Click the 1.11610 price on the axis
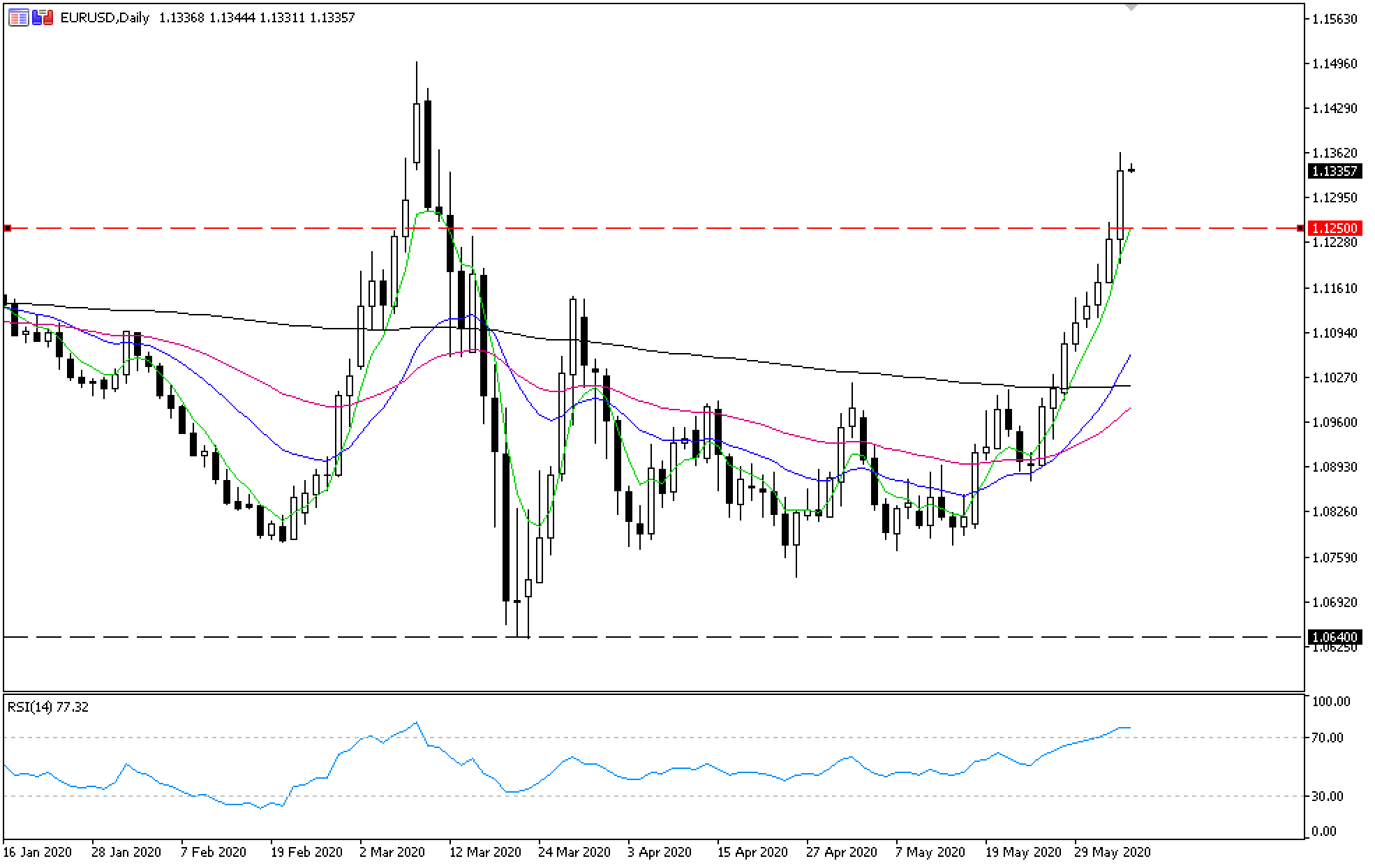Image resolution: width=1375 pixels, height=868 pixels. 1335,288
